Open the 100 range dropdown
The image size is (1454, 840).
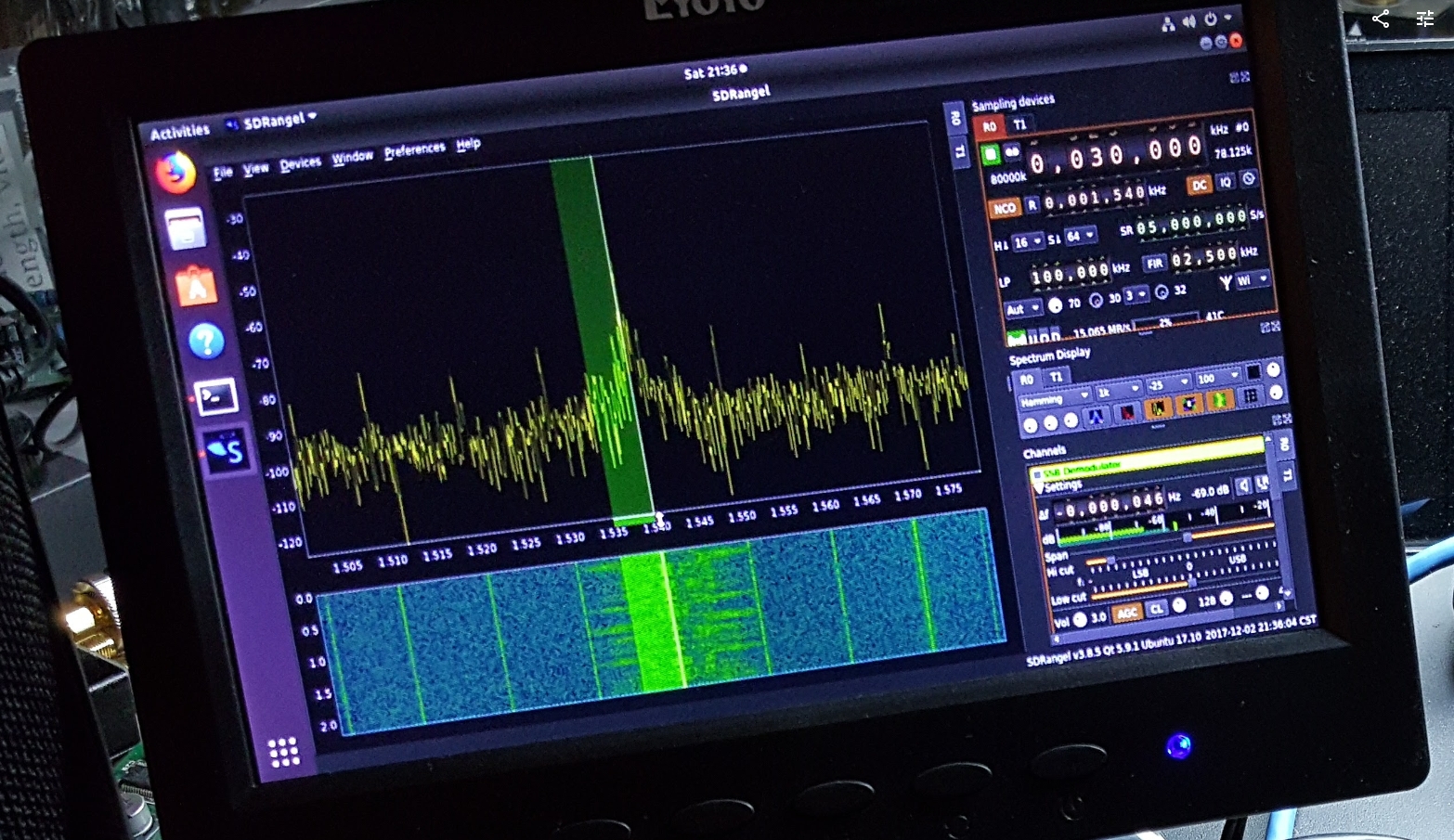pyautogui.click(x=1218, y=378)
